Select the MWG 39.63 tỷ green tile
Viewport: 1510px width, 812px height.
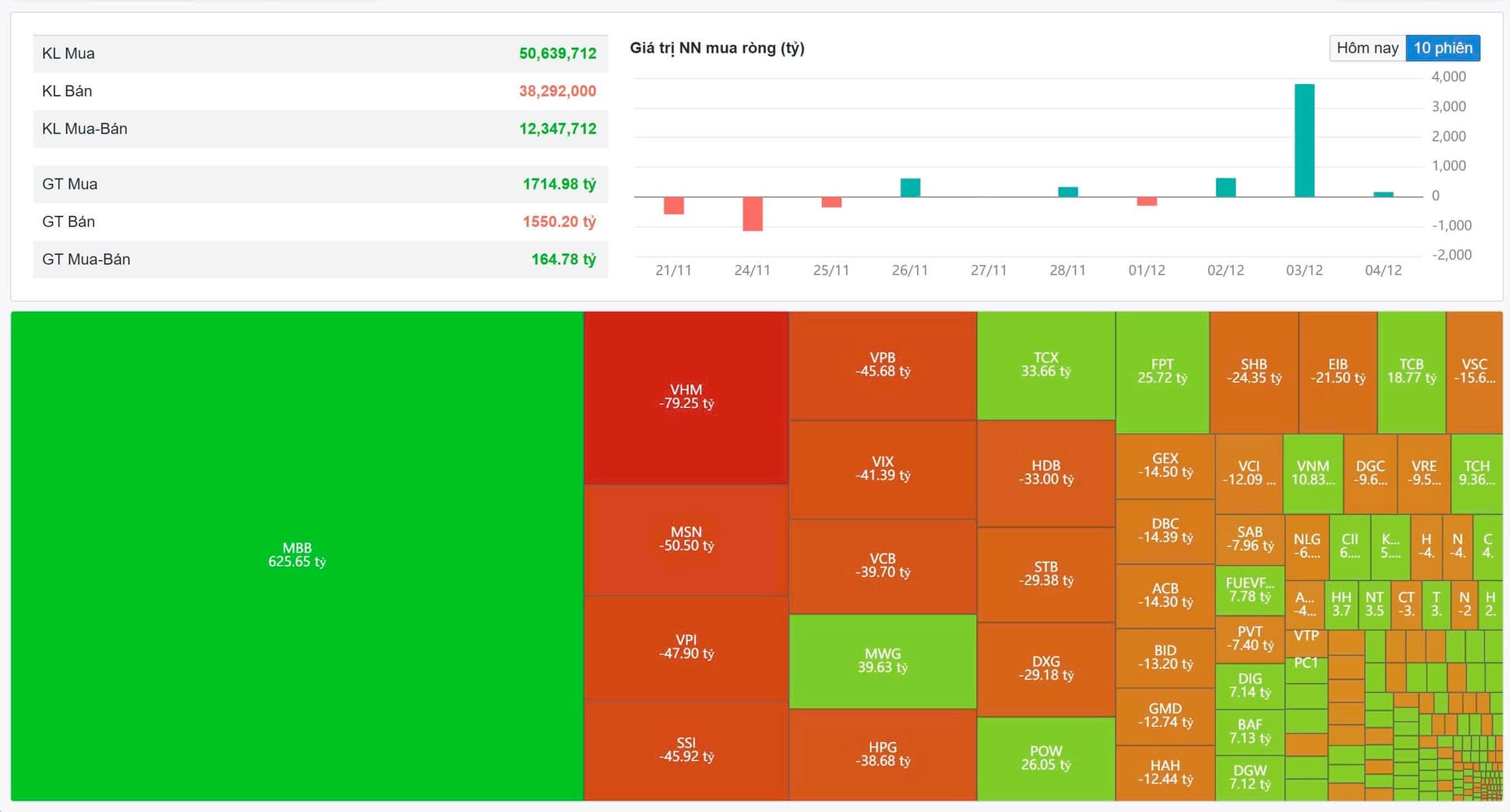pos(882,660)
